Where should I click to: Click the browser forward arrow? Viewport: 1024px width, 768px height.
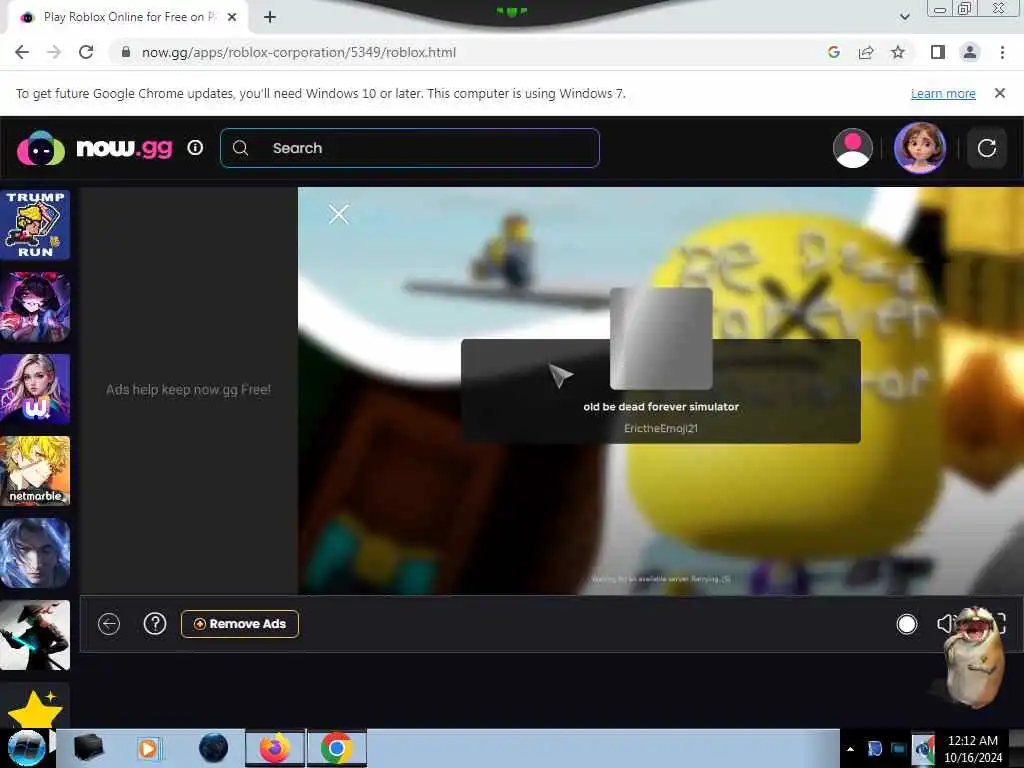pos(54,52)
